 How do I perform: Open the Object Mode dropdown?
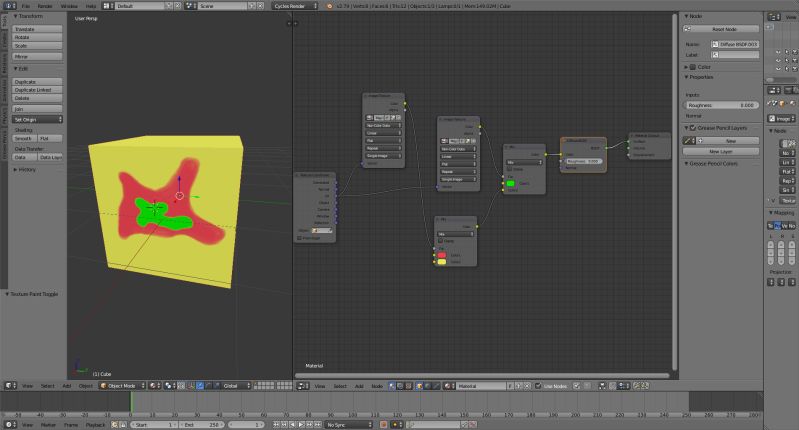[122, 386]
